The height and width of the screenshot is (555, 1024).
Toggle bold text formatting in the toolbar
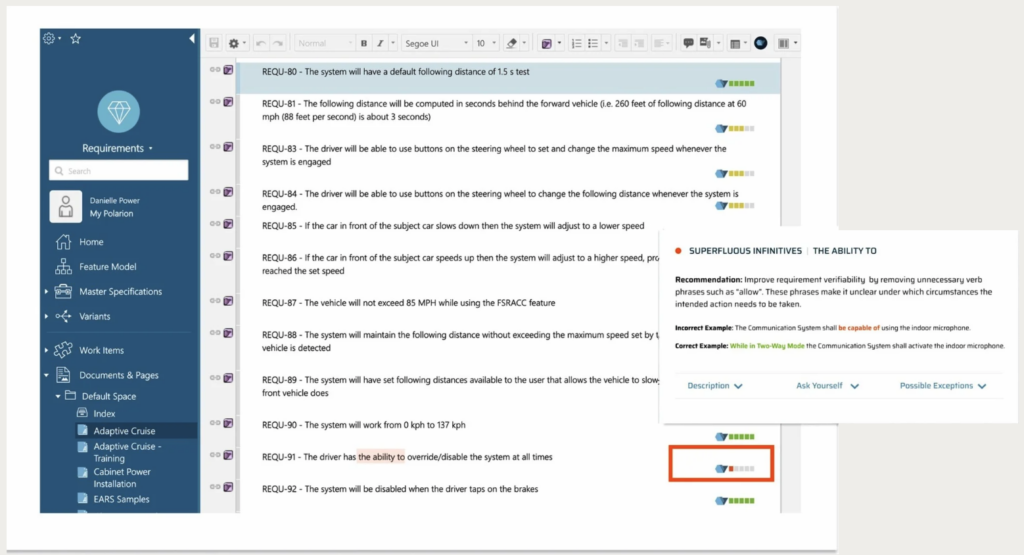pos(364,44)
